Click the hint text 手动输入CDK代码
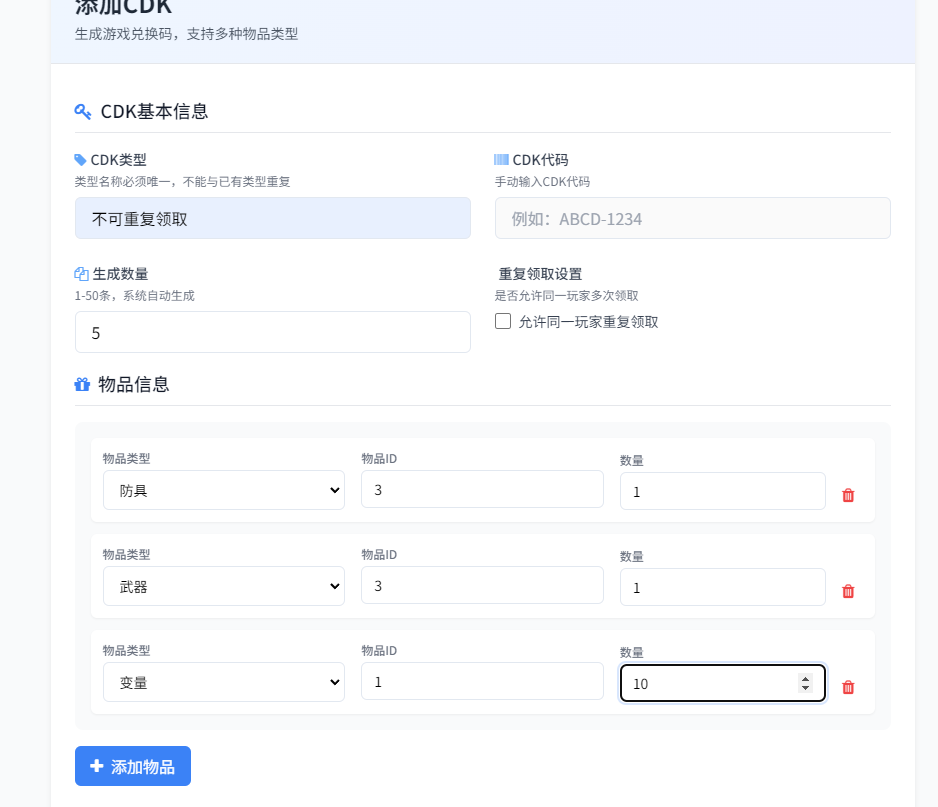 pos(542,181)
